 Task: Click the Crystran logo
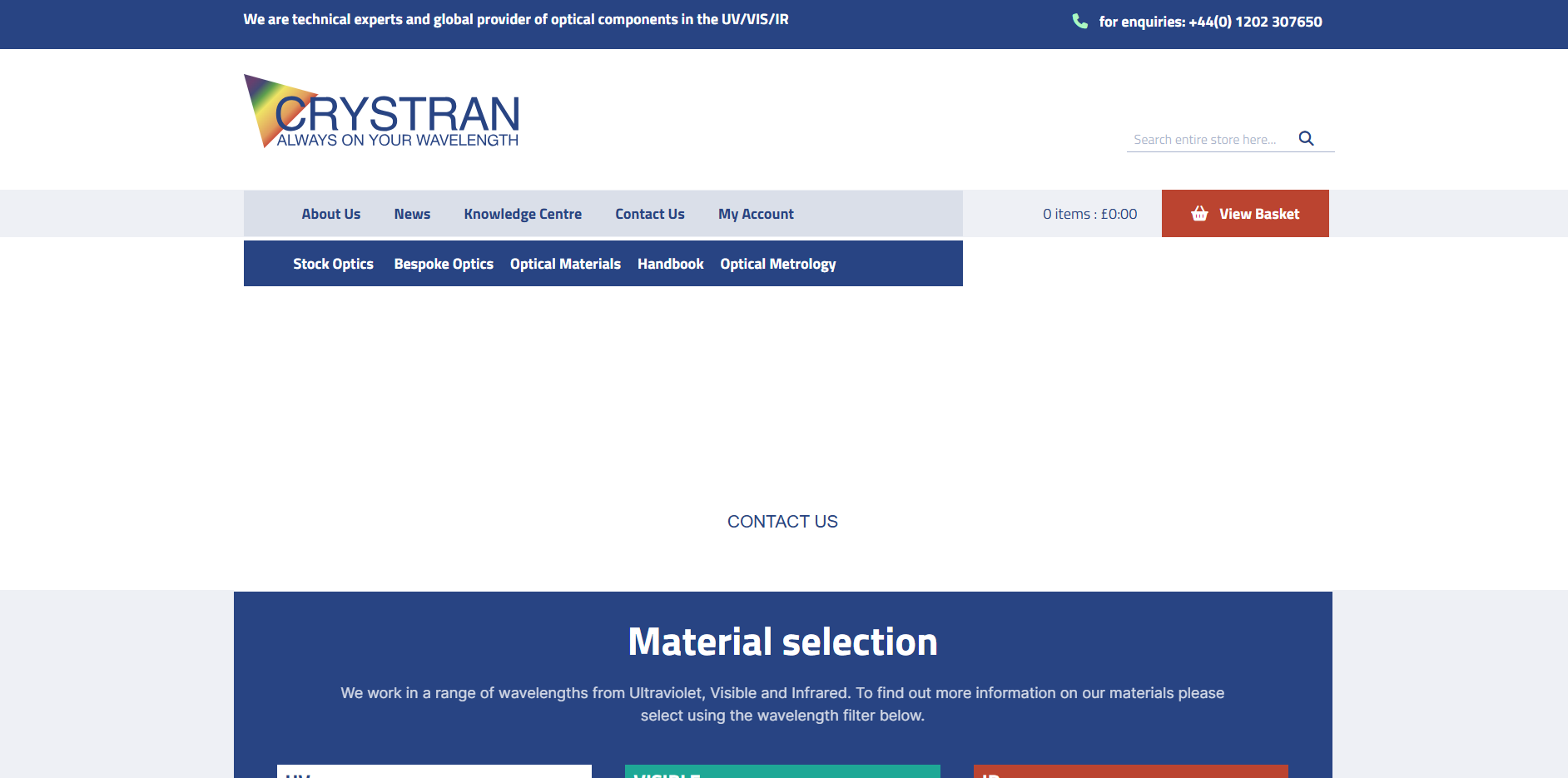(382, 112)
